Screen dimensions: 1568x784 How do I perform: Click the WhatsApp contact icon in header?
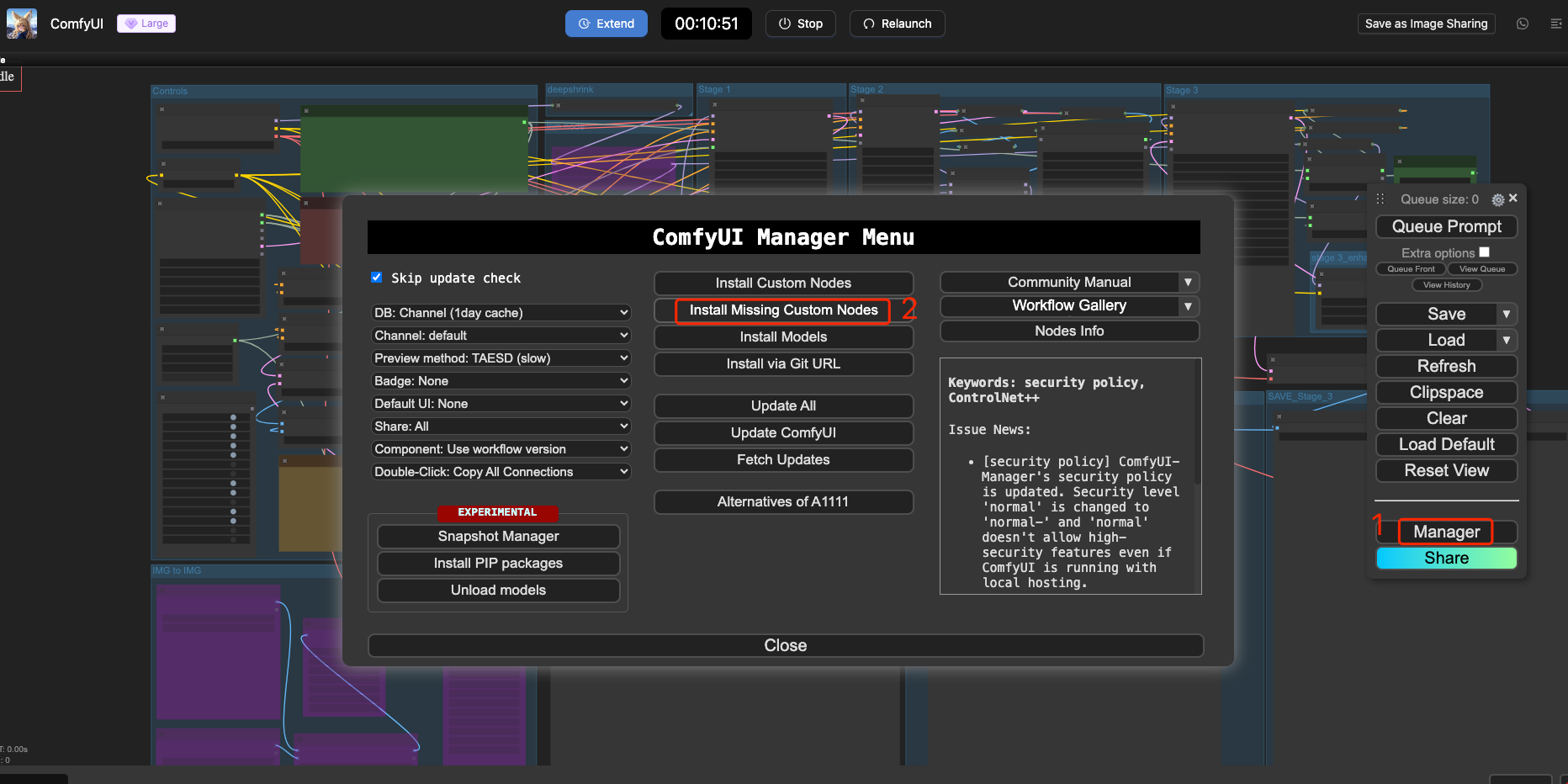coord(1523,24)
